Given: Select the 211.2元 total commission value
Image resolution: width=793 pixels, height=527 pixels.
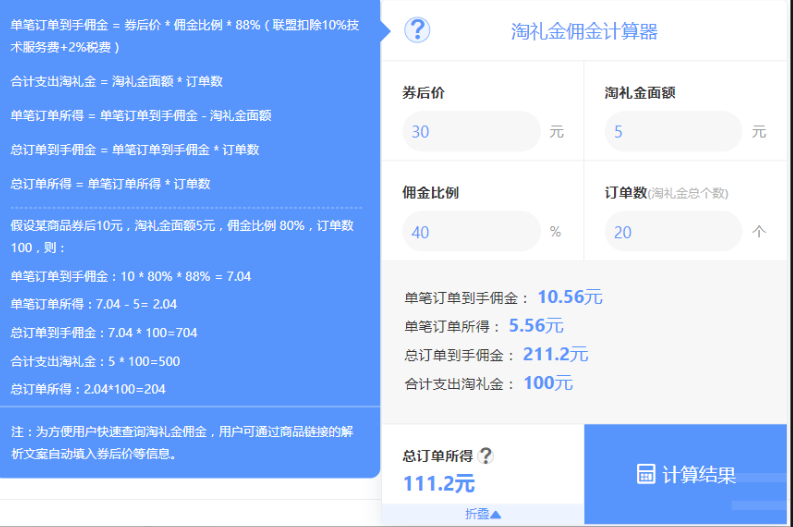Looking at the screenshot, I should coord(555,354).
